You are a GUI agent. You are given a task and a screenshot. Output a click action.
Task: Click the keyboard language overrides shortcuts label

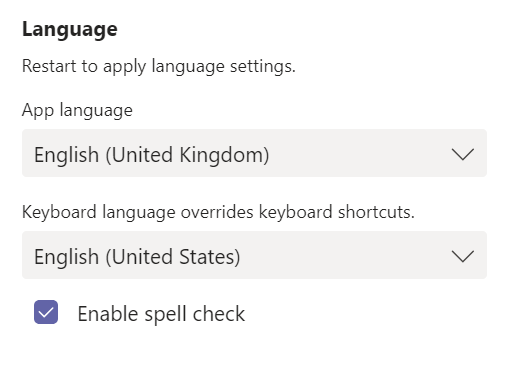pos(218,212)
